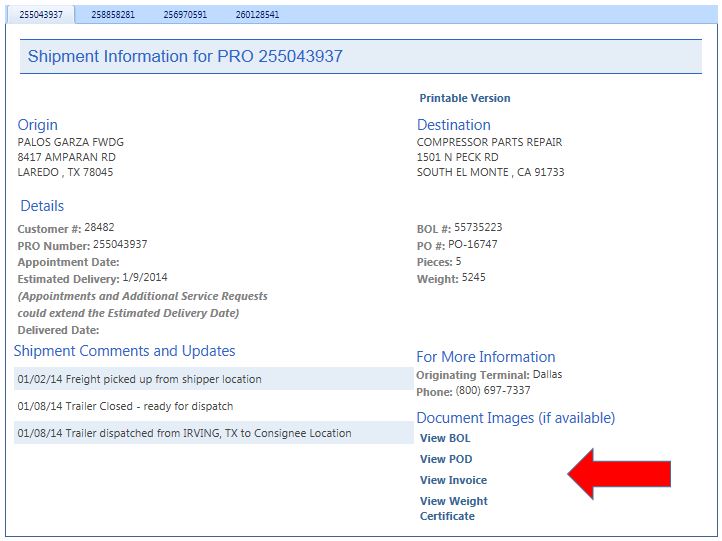The width and height of the screenshot is (722, 541).
Task: Switch to the 255043937 tab
Action: (40, 15)
